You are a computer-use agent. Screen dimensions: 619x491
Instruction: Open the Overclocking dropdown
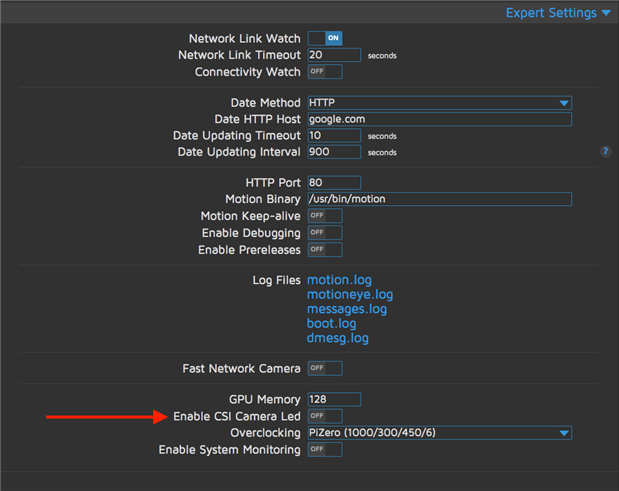pyautogui.click(x=439, y=433)
